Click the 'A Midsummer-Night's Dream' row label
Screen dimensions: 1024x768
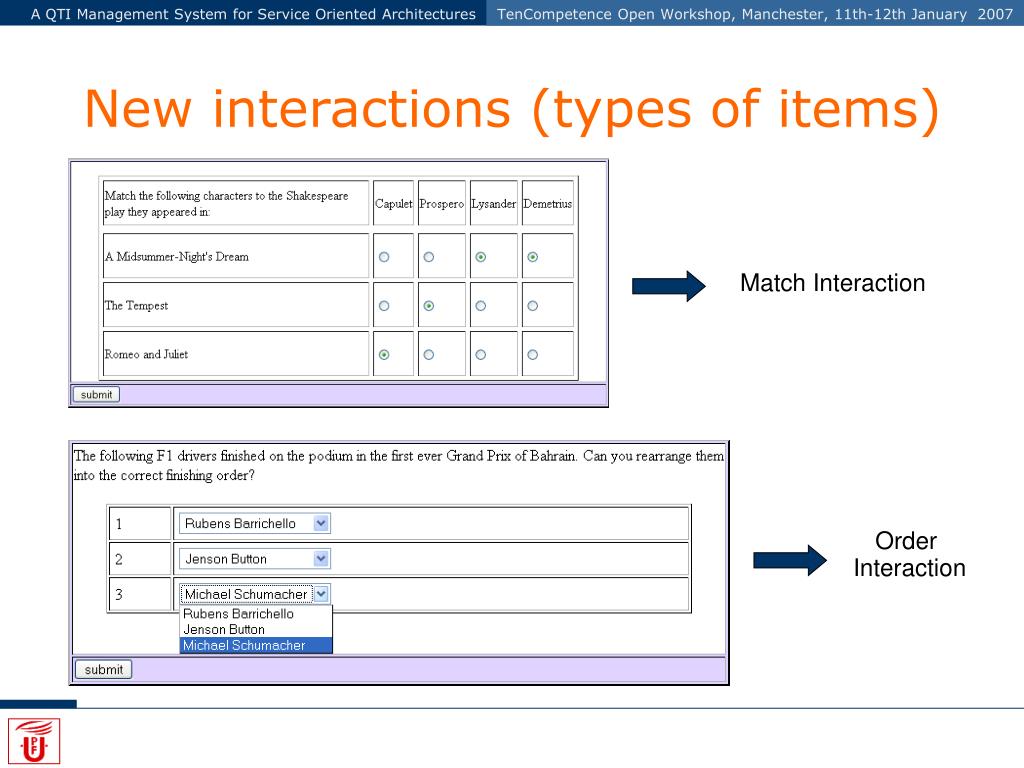point(177,257)
